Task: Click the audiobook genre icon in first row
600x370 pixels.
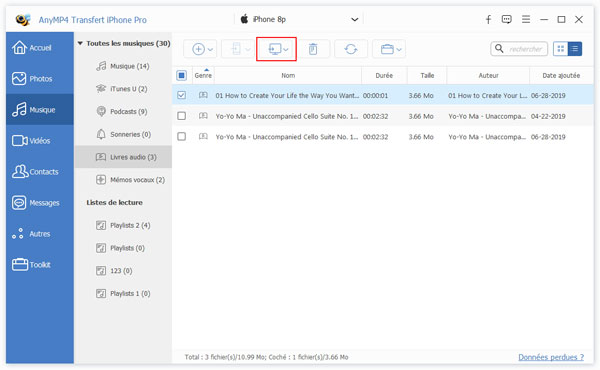Action: [203, 95]
